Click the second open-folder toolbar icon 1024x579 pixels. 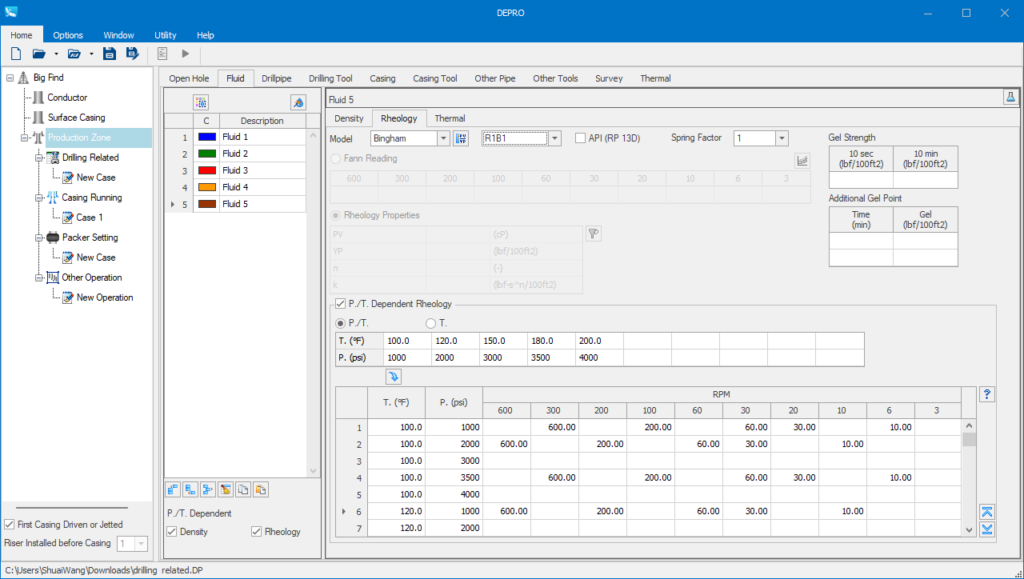click(x=74, y=54)
